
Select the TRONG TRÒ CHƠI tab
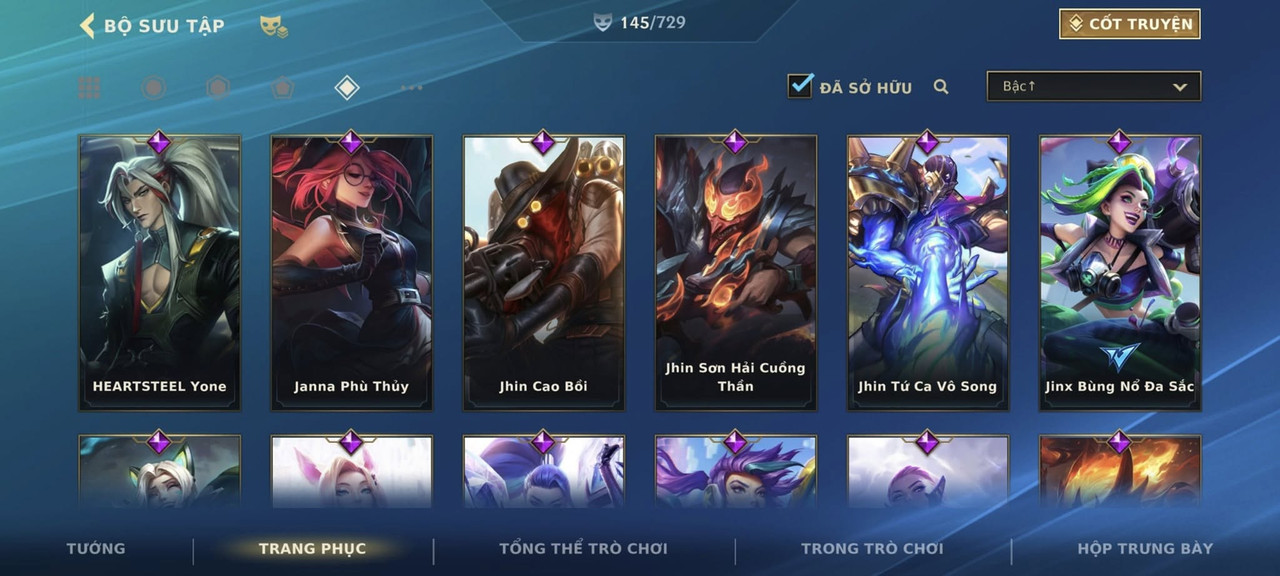point(872,548)
